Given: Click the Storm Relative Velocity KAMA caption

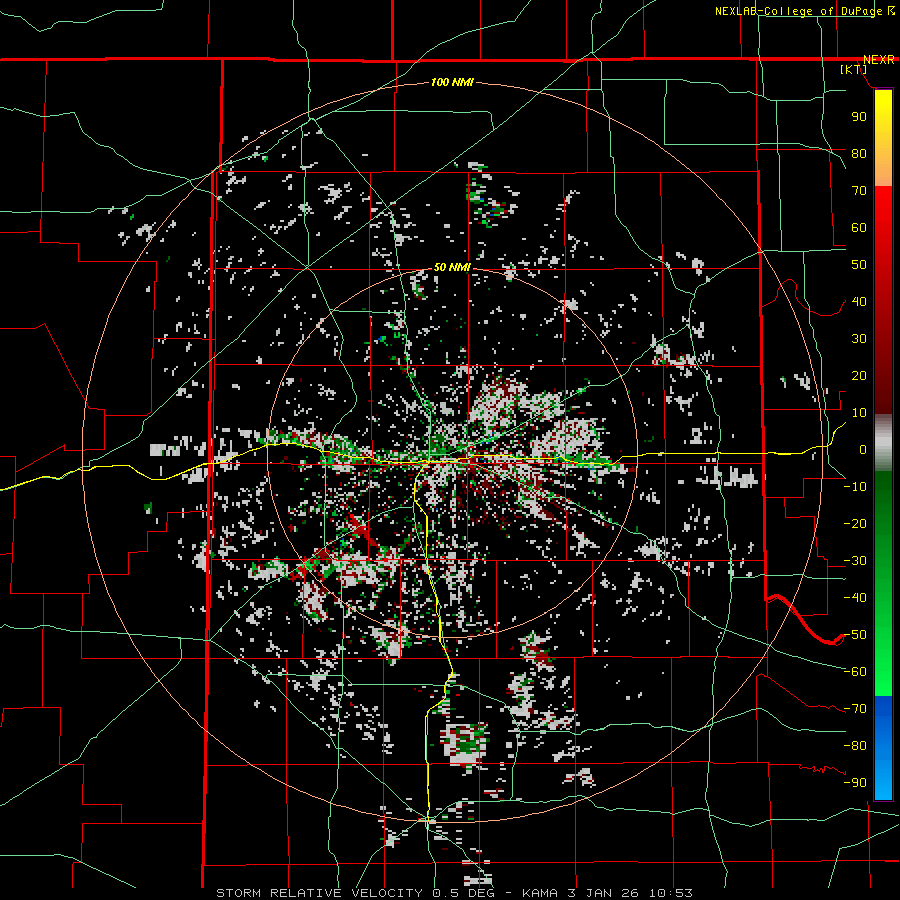Looking at the screenshot, I should [454, 893].
